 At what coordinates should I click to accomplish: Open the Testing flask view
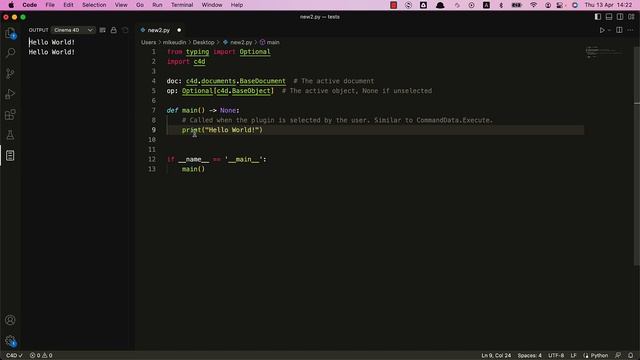tap(10, 135)
